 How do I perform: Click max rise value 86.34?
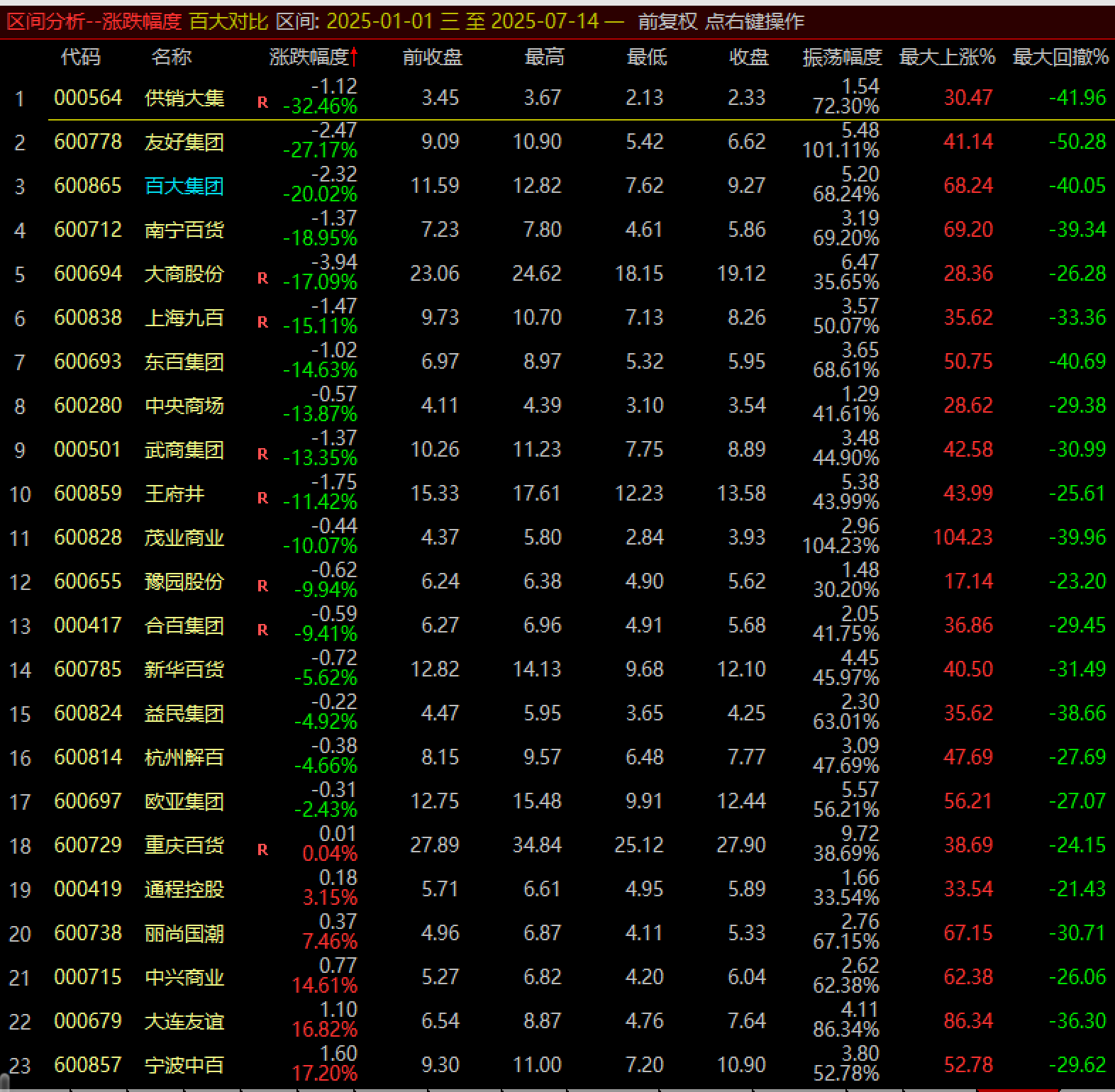click(968, 1021)
